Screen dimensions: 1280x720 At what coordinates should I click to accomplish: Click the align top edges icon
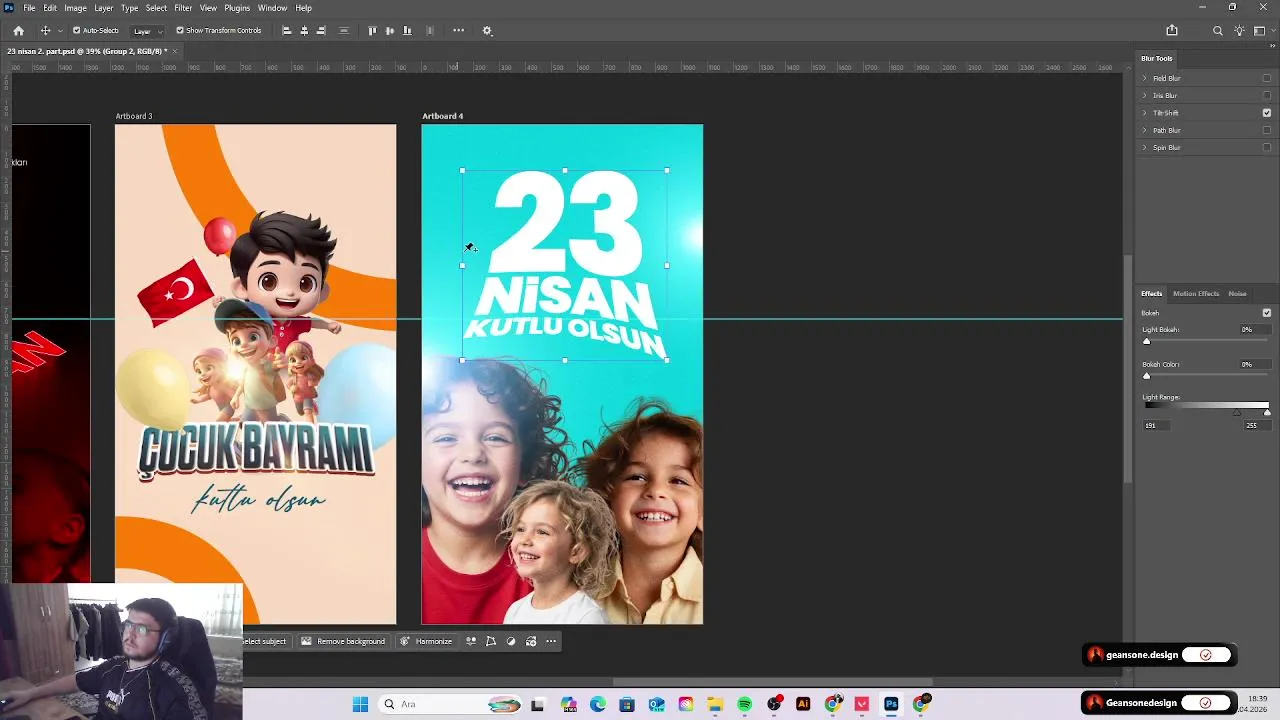(x=373, y=31)
